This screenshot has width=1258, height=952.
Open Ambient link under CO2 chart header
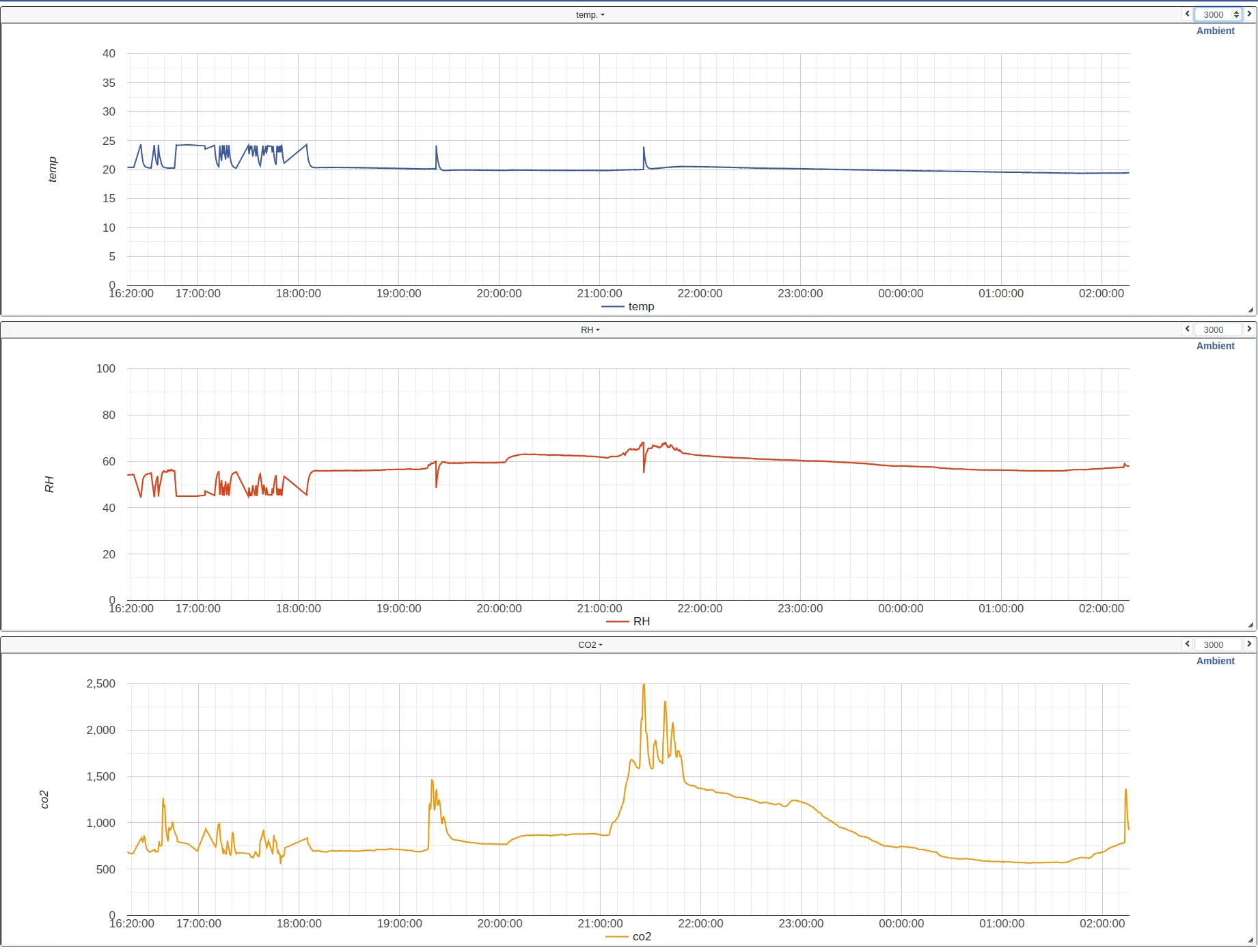1215,661
